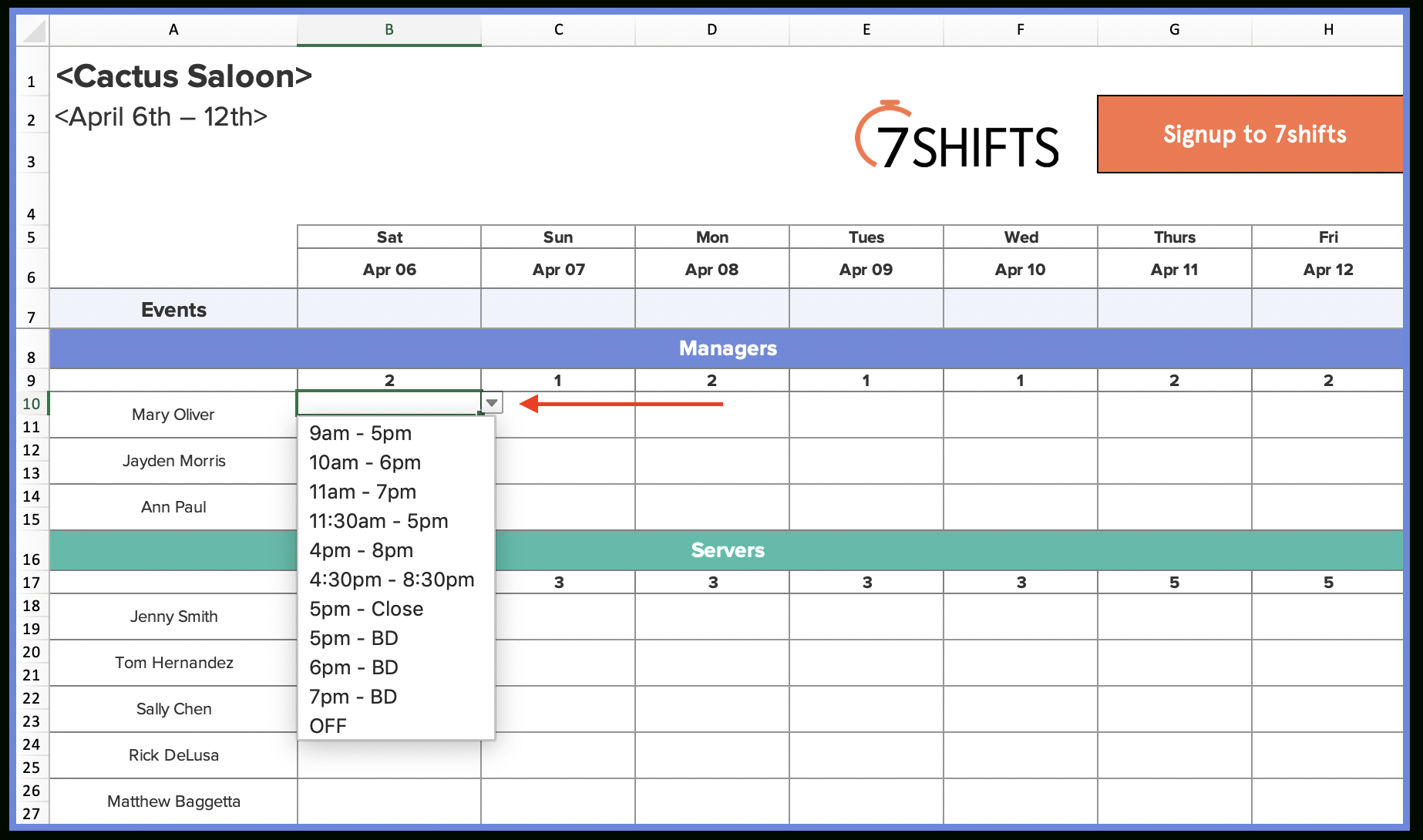This screenshot has height=840, width=1423.
Task: Click the Fri day header cell
Action: click(1327, 237)
